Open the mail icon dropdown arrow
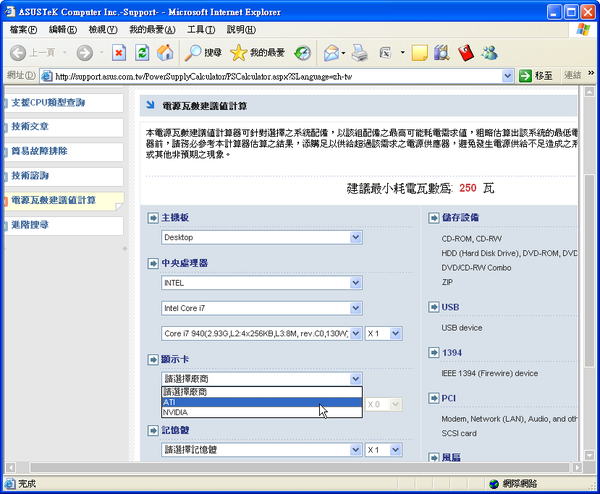 [343, 53]
